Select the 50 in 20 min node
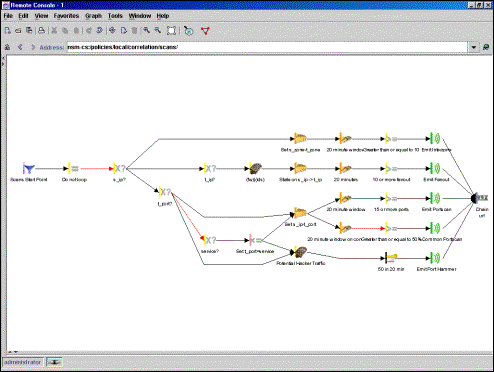 coord(391,258)
